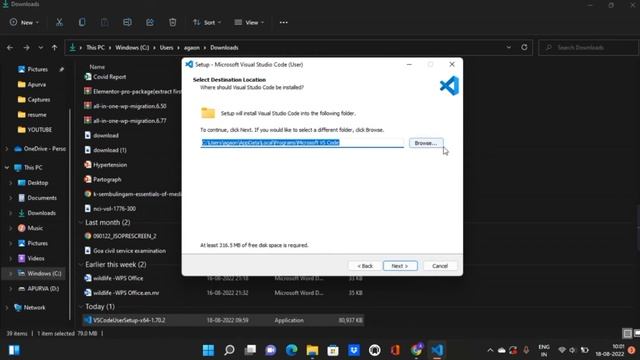Click Next in VS Code setup
The image size is (640, 360).
[400, 266]
